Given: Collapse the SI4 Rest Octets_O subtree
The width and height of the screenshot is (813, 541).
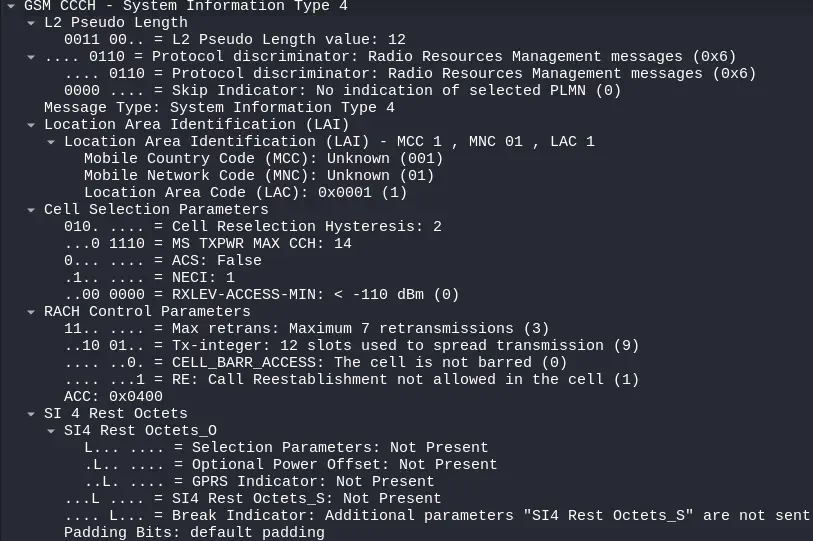Looking at the screenshot, I should pyautogui.click(x=50, y=430).
